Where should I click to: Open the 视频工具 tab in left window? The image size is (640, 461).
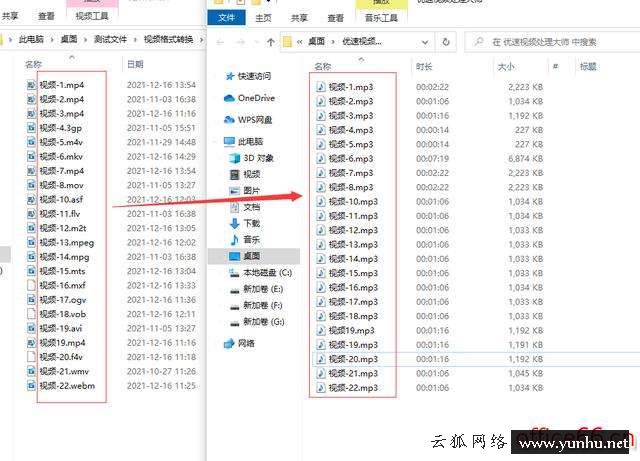(x=92, y=16)
